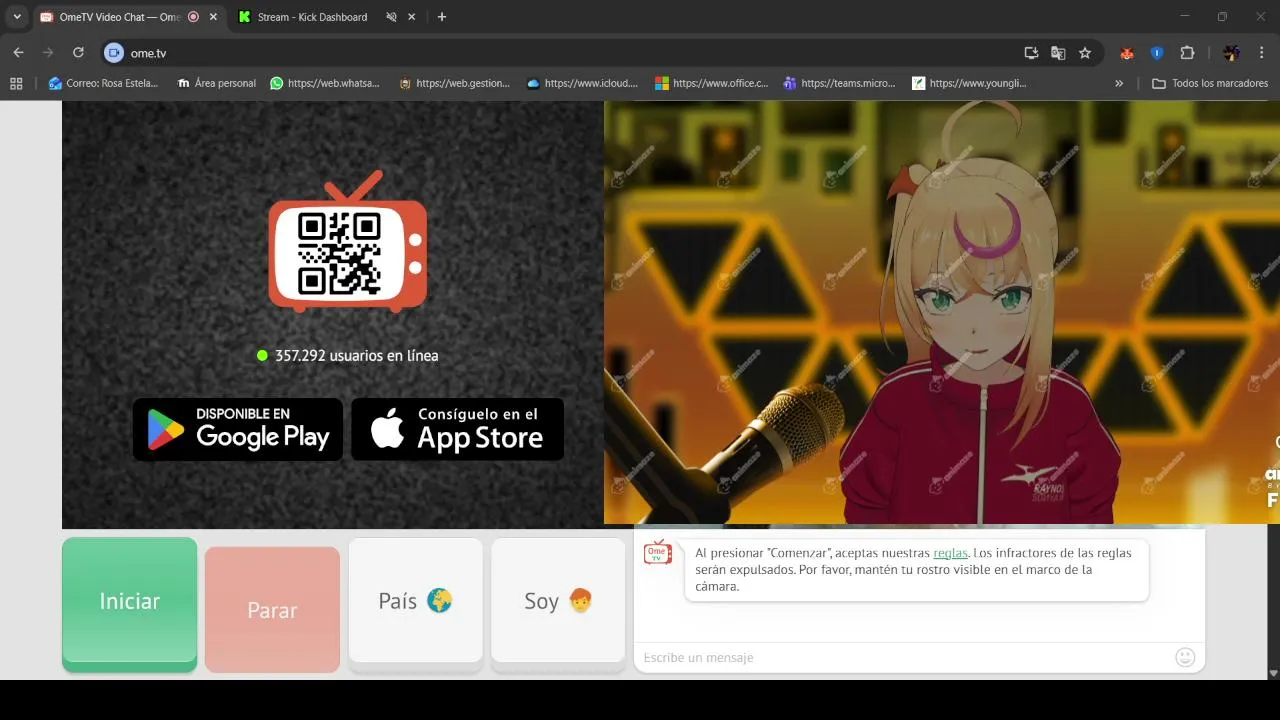
Task: Open Correo: Rosa Estela bookmark
Action: [103, 83]
